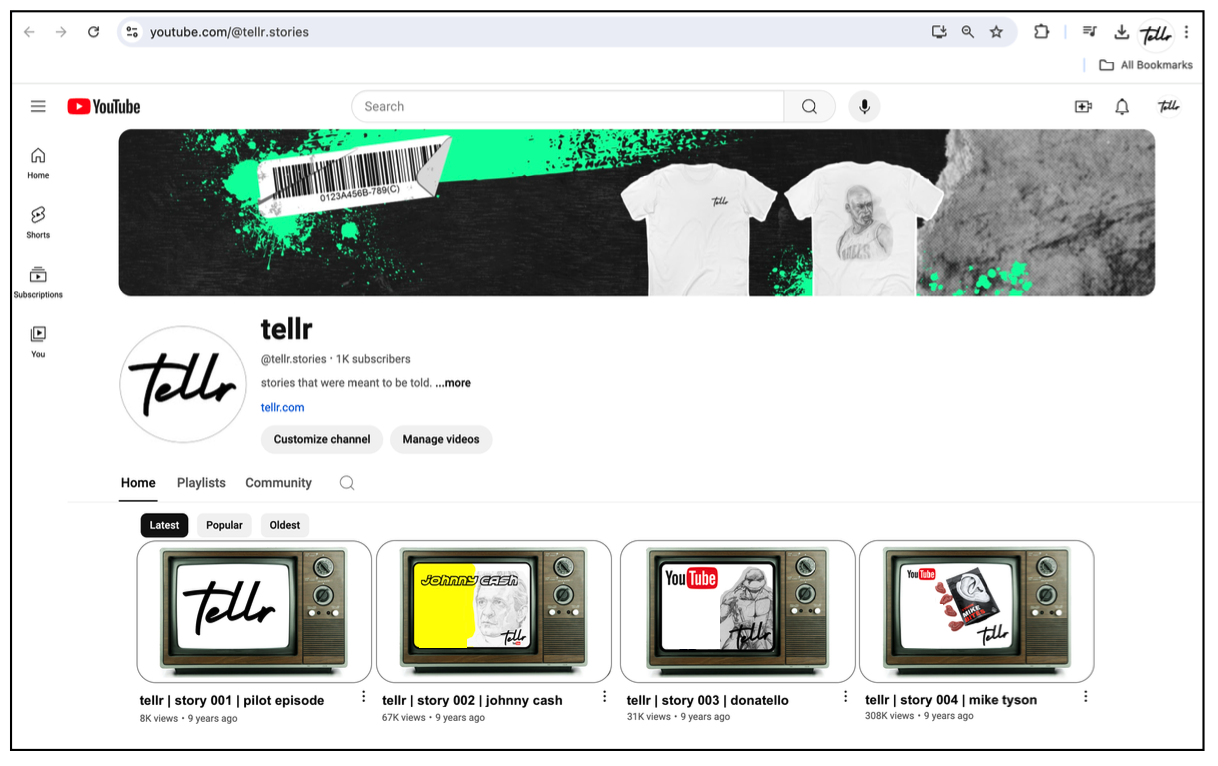Click the address bar URL youtube.com/@tellr.stories
Image resolution: width=1218 pixels, height=766 pixels.
coord(229,32)
